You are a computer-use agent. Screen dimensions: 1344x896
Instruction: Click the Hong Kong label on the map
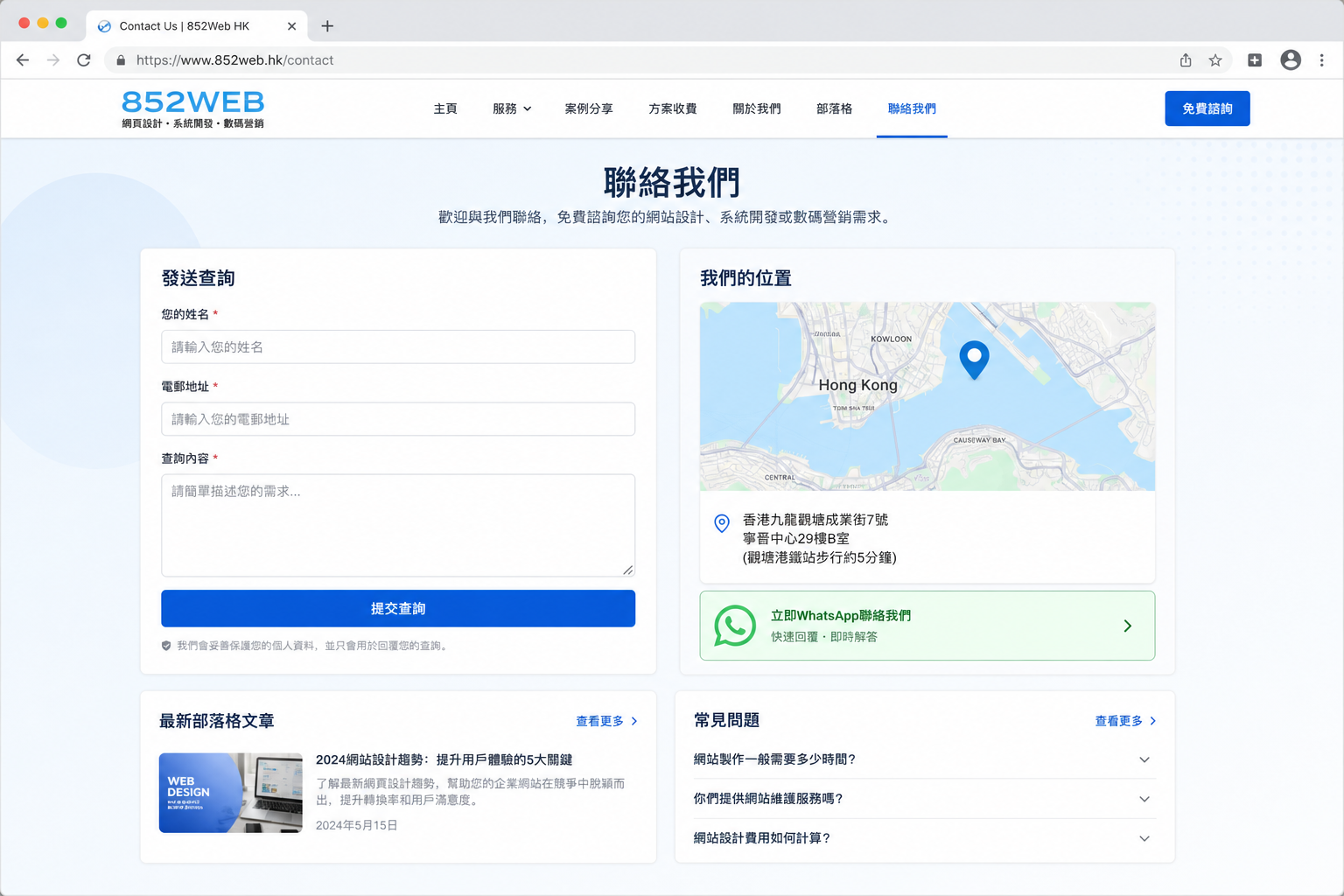pos(857,385)
